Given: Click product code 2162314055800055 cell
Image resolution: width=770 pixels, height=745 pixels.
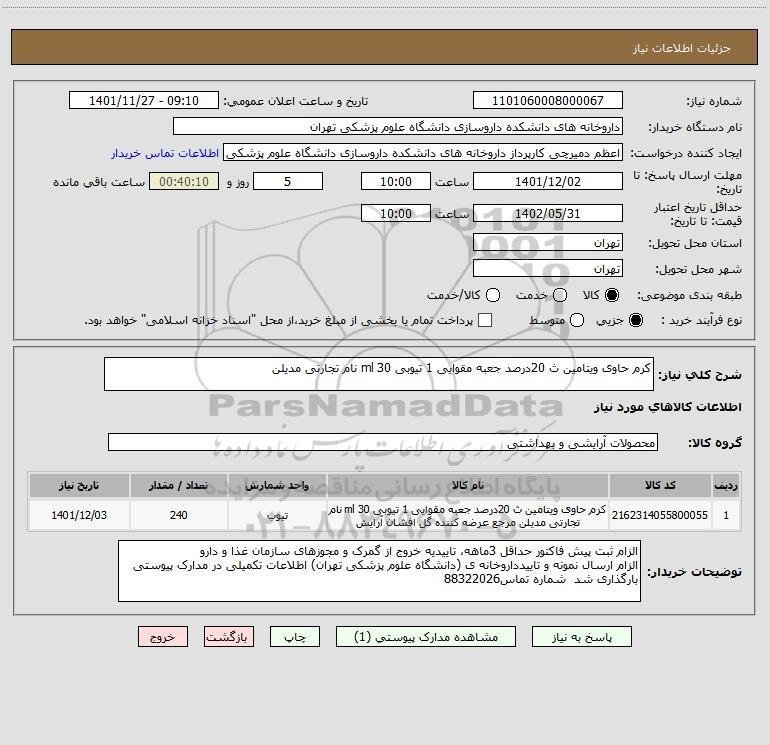Looking at the screenshot, I should point(660,515).
